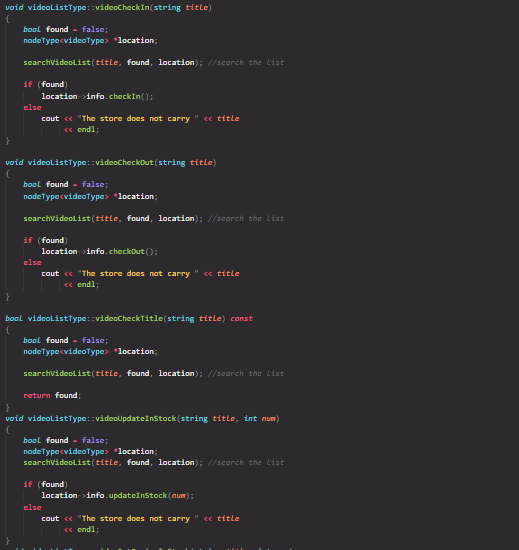
Task: Click the 'The store does not carry' string in videoCheckIn
Action: tap(138, 119)
